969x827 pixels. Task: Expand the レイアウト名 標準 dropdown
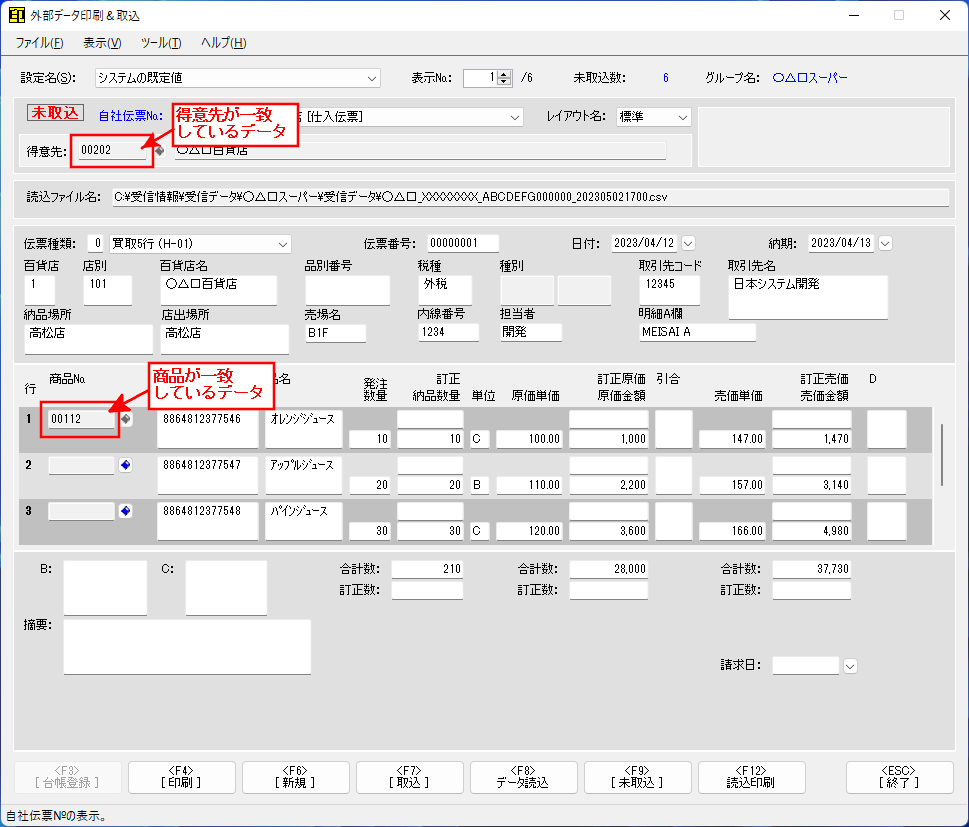[x=682, y=117]
